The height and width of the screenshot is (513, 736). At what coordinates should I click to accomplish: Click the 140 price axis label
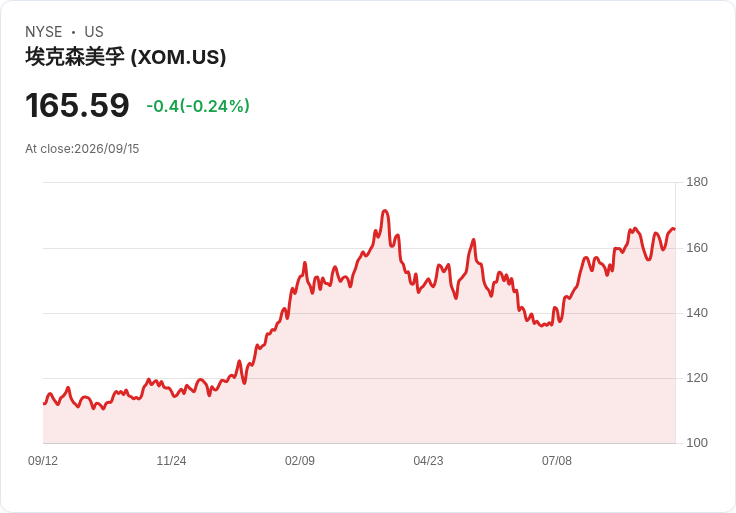click(x=697, y=313)
